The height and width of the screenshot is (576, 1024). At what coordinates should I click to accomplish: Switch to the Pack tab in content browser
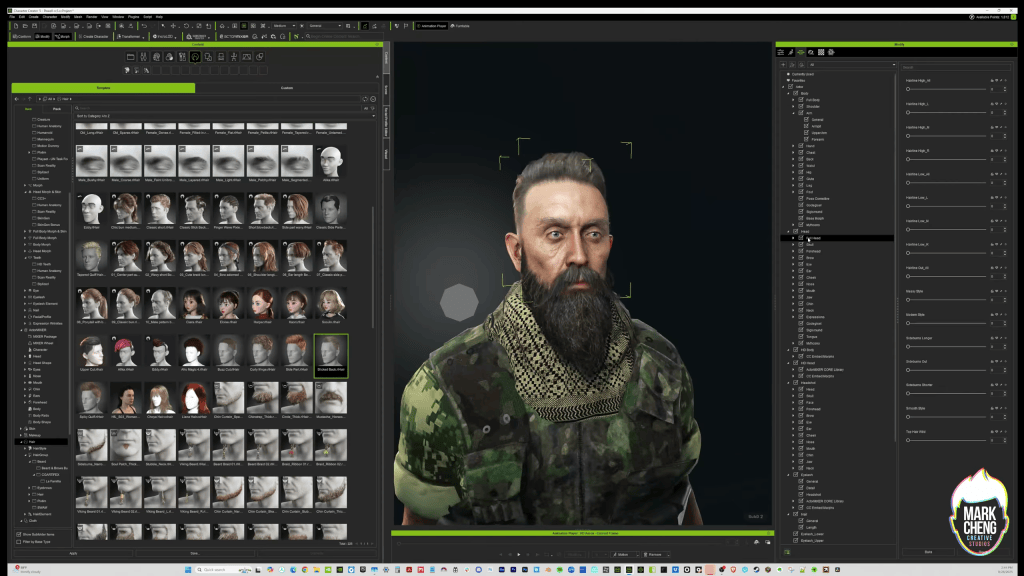click(57, 109)
